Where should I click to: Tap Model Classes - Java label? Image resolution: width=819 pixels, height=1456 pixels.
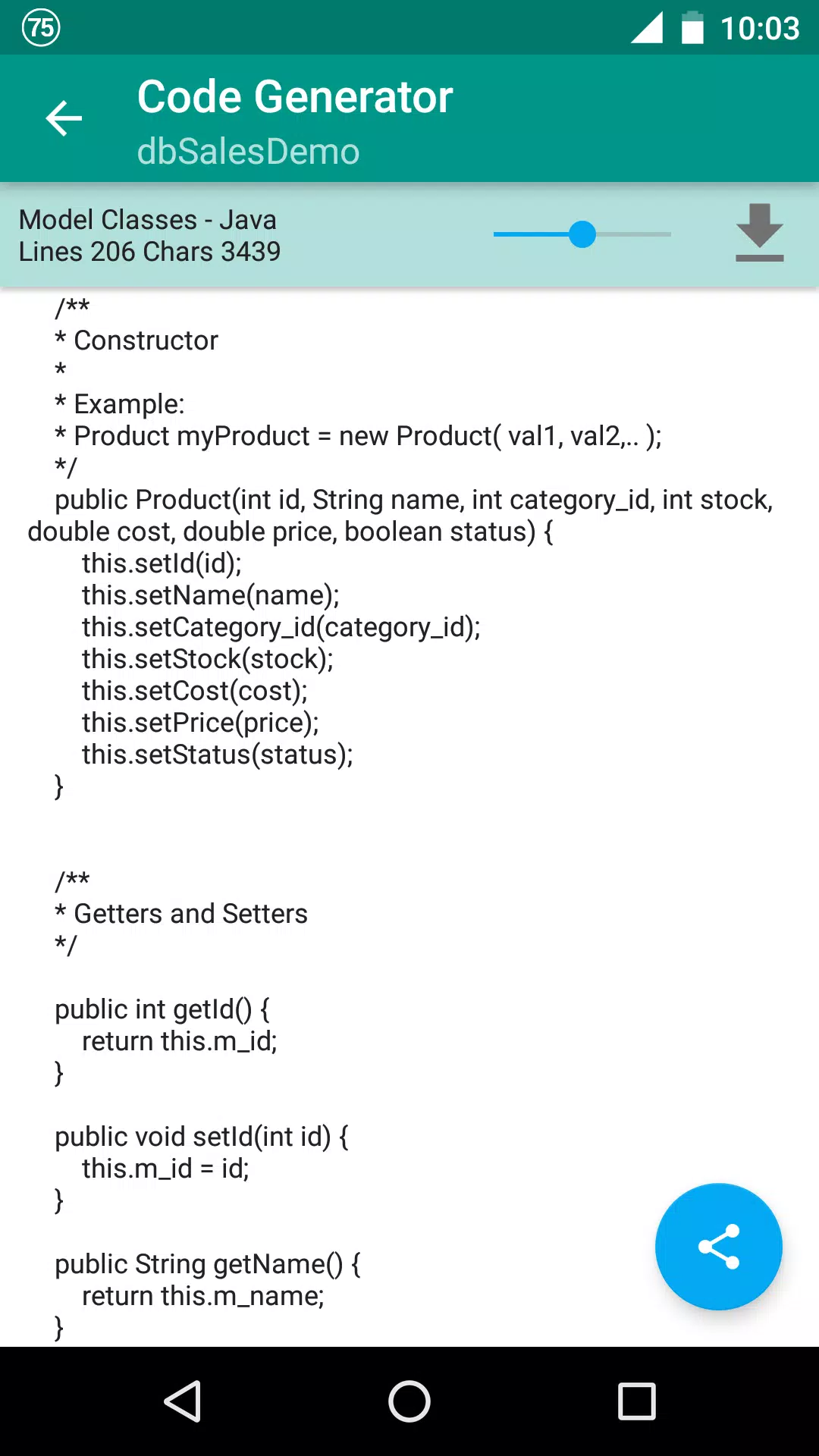148,220
